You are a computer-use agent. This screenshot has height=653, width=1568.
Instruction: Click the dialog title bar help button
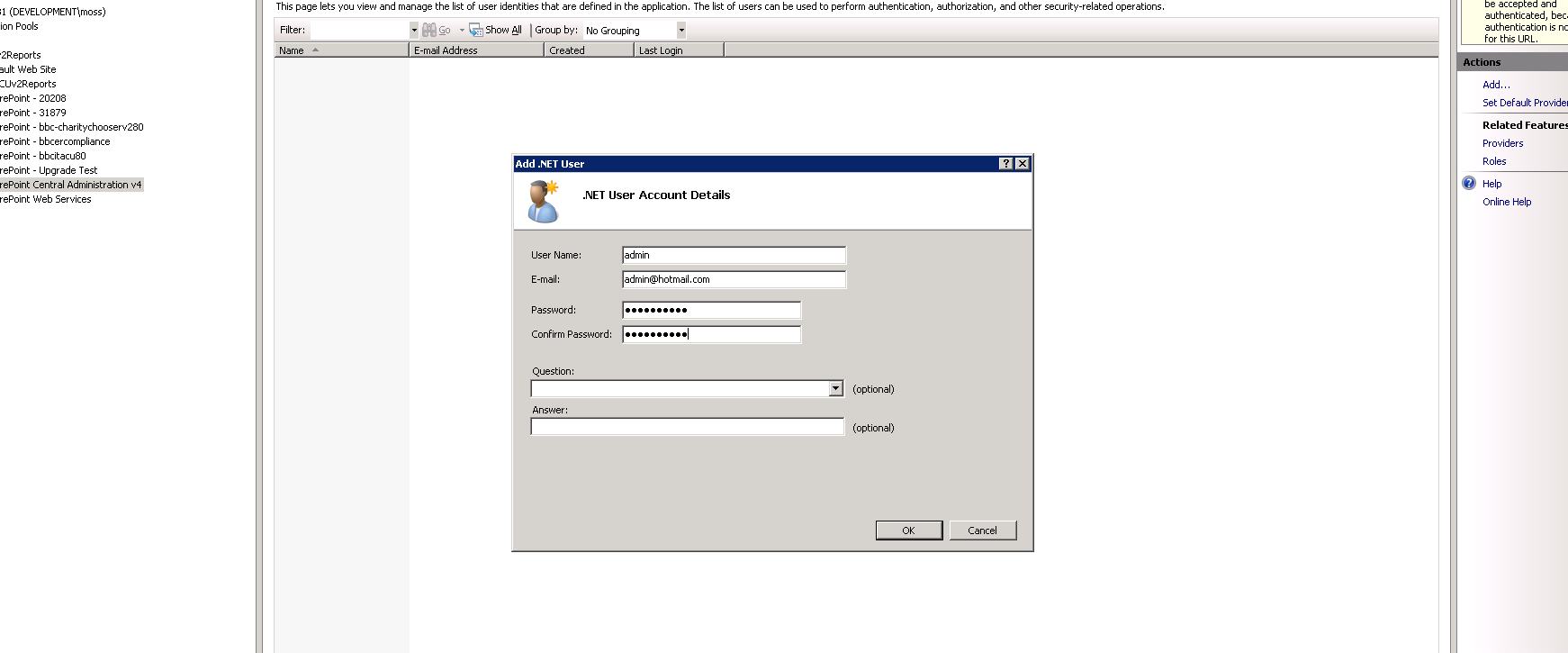coord(1006,164)
